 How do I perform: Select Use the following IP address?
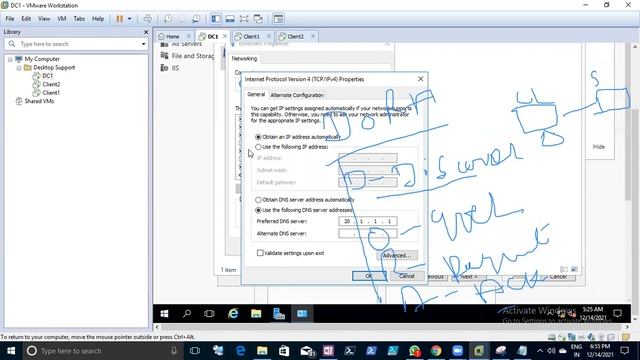[x=258, y=147]
